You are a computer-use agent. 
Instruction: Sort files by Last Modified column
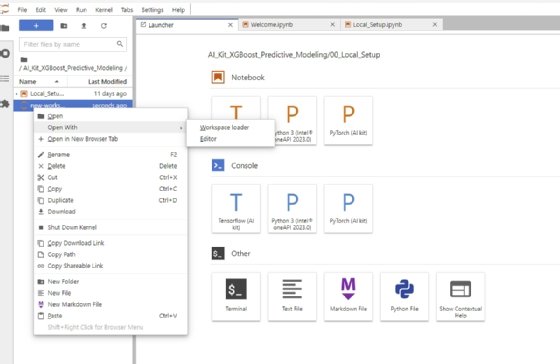(100, 82)
